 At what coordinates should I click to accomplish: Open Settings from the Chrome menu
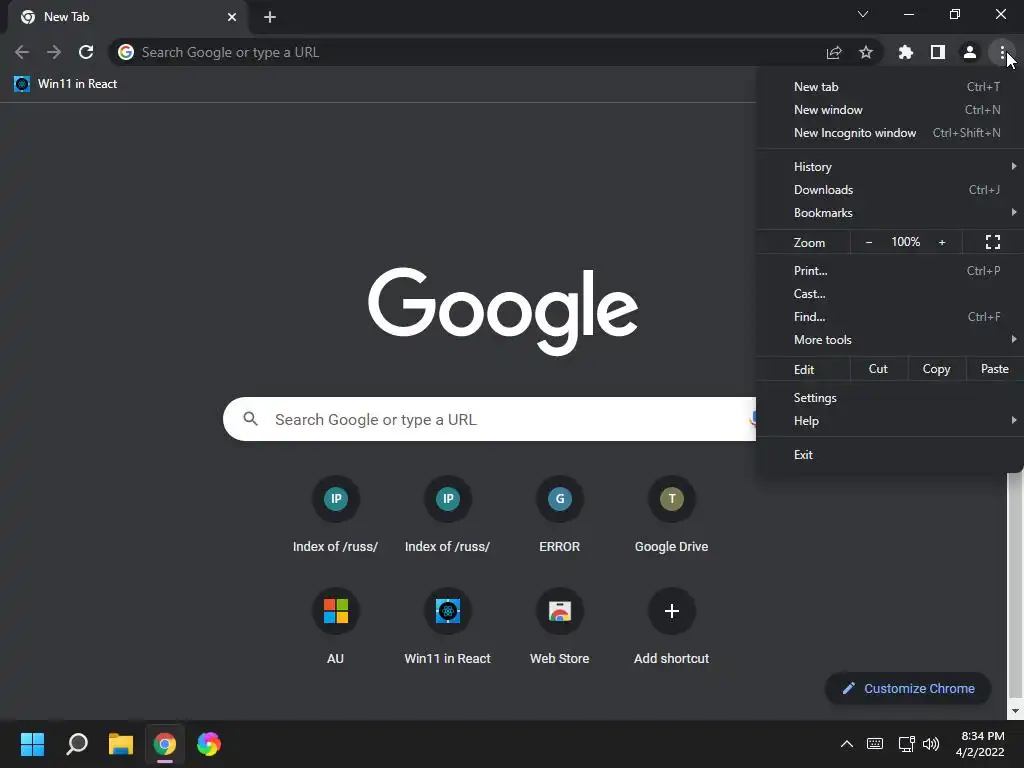pos(889,398)
